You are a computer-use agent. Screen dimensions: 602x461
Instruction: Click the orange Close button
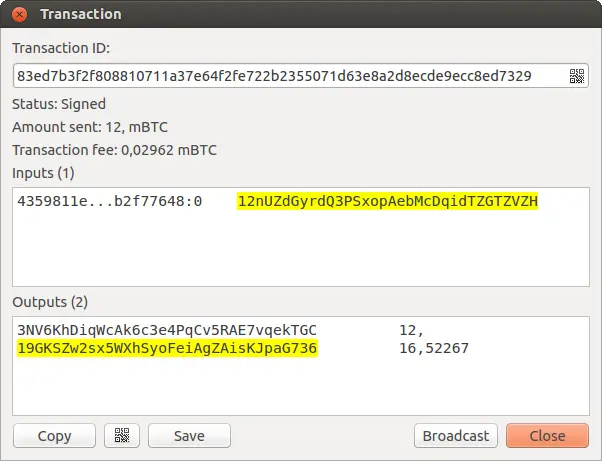pyautogui.click(x=547, y=436)
